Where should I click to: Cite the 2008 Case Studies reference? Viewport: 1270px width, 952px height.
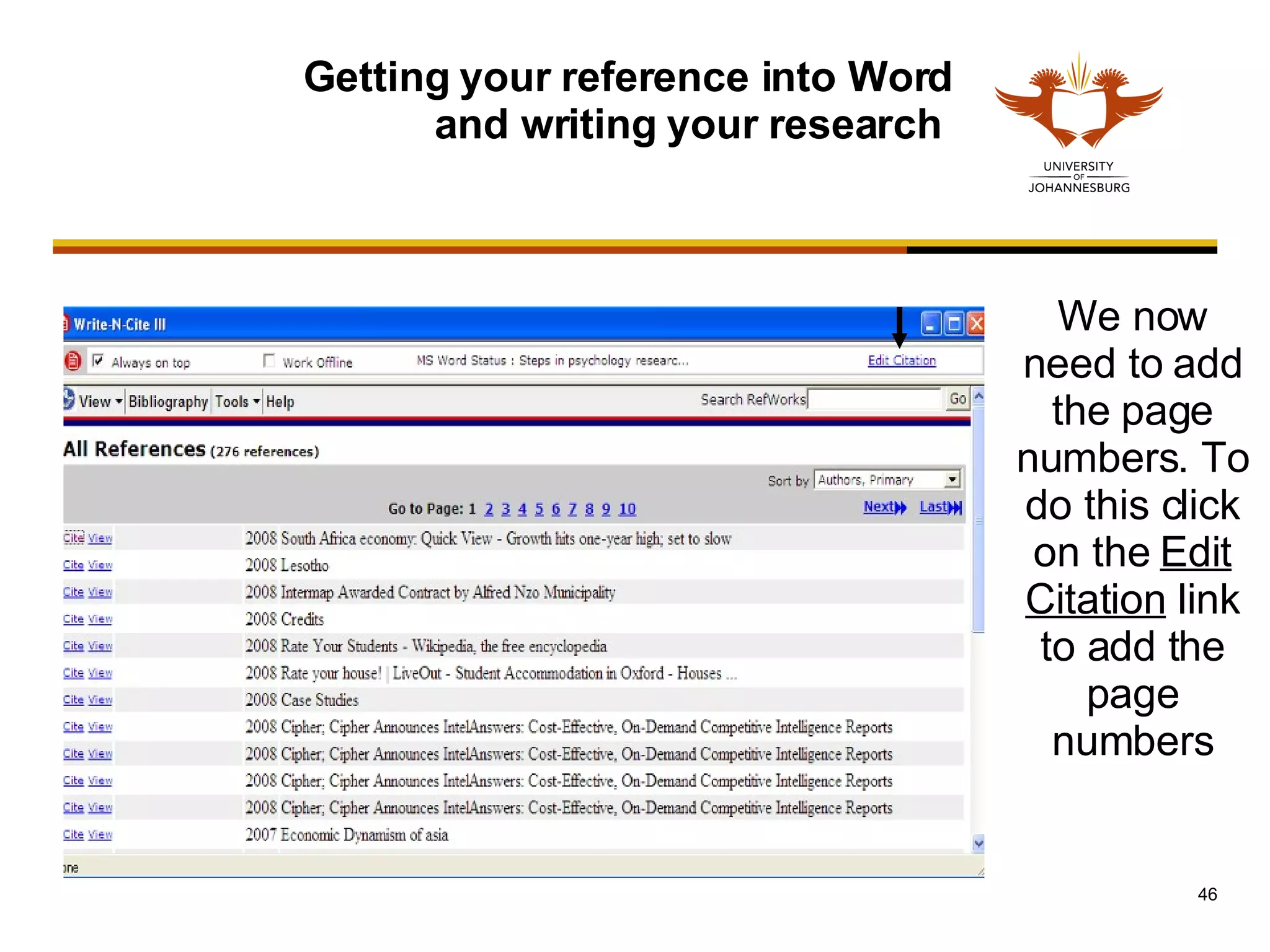pyautogui.click(x=74, y=699)
